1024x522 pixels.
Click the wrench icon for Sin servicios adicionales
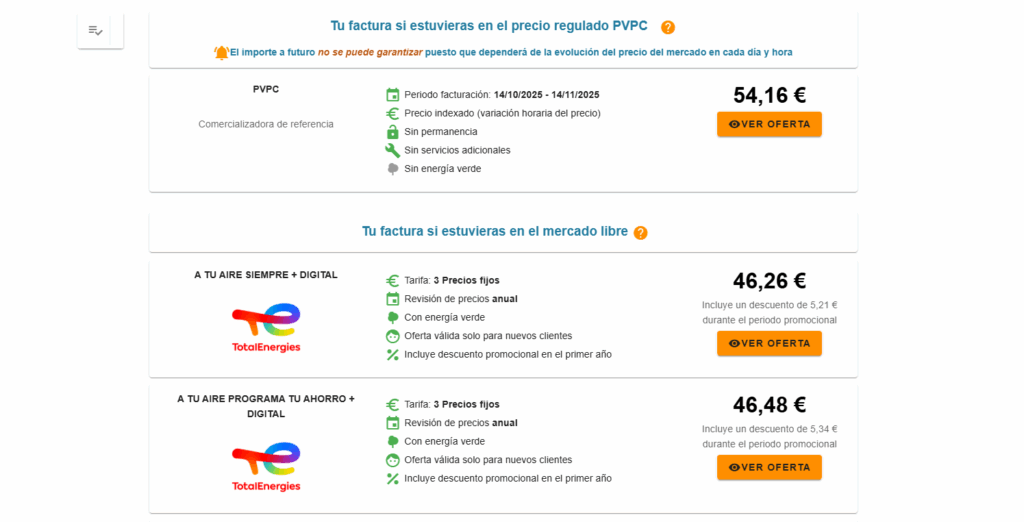pyautogui.click(x=393, y=150)
